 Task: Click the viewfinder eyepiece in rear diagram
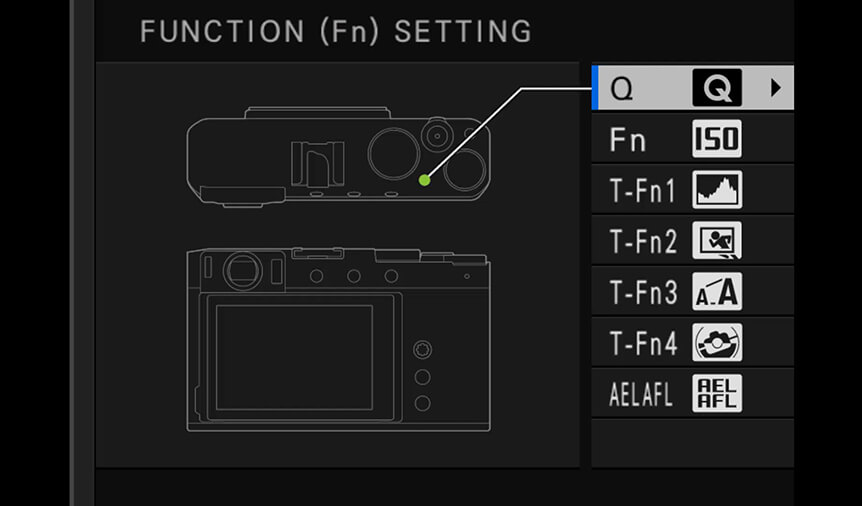242,271
